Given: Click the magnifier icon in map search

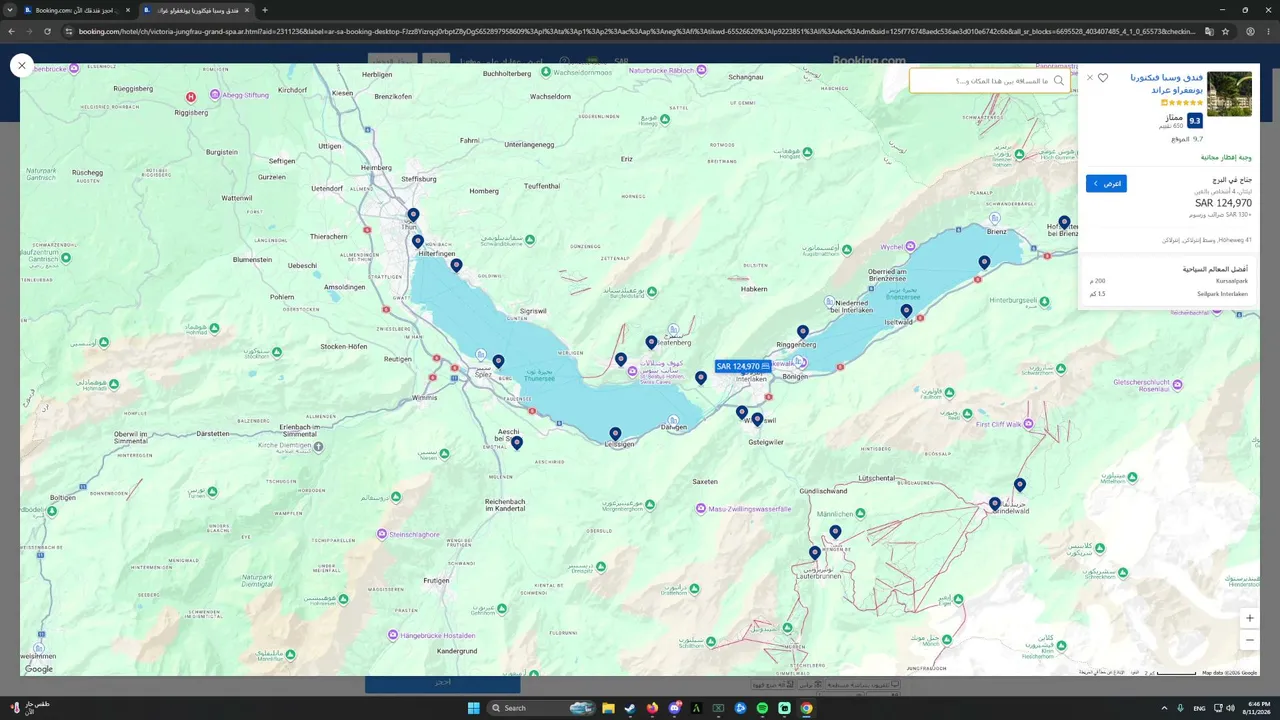Looking at the screenshot, I should 1059,81.
